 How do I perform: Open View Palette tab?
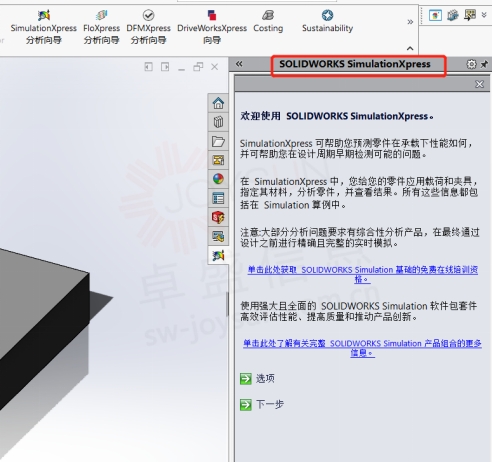(218, 160)
